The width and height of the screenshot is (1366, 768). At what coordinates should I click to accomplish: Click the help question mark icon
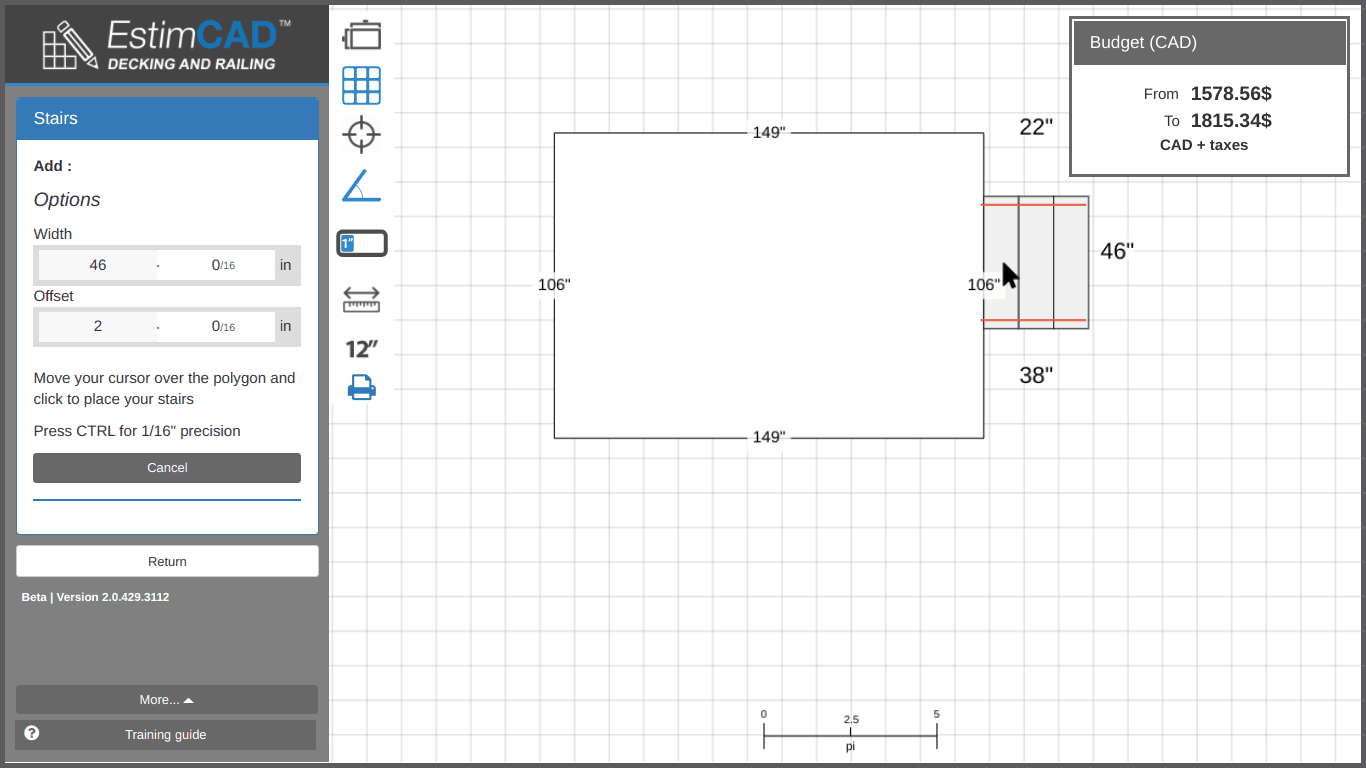tap(32, 733)
